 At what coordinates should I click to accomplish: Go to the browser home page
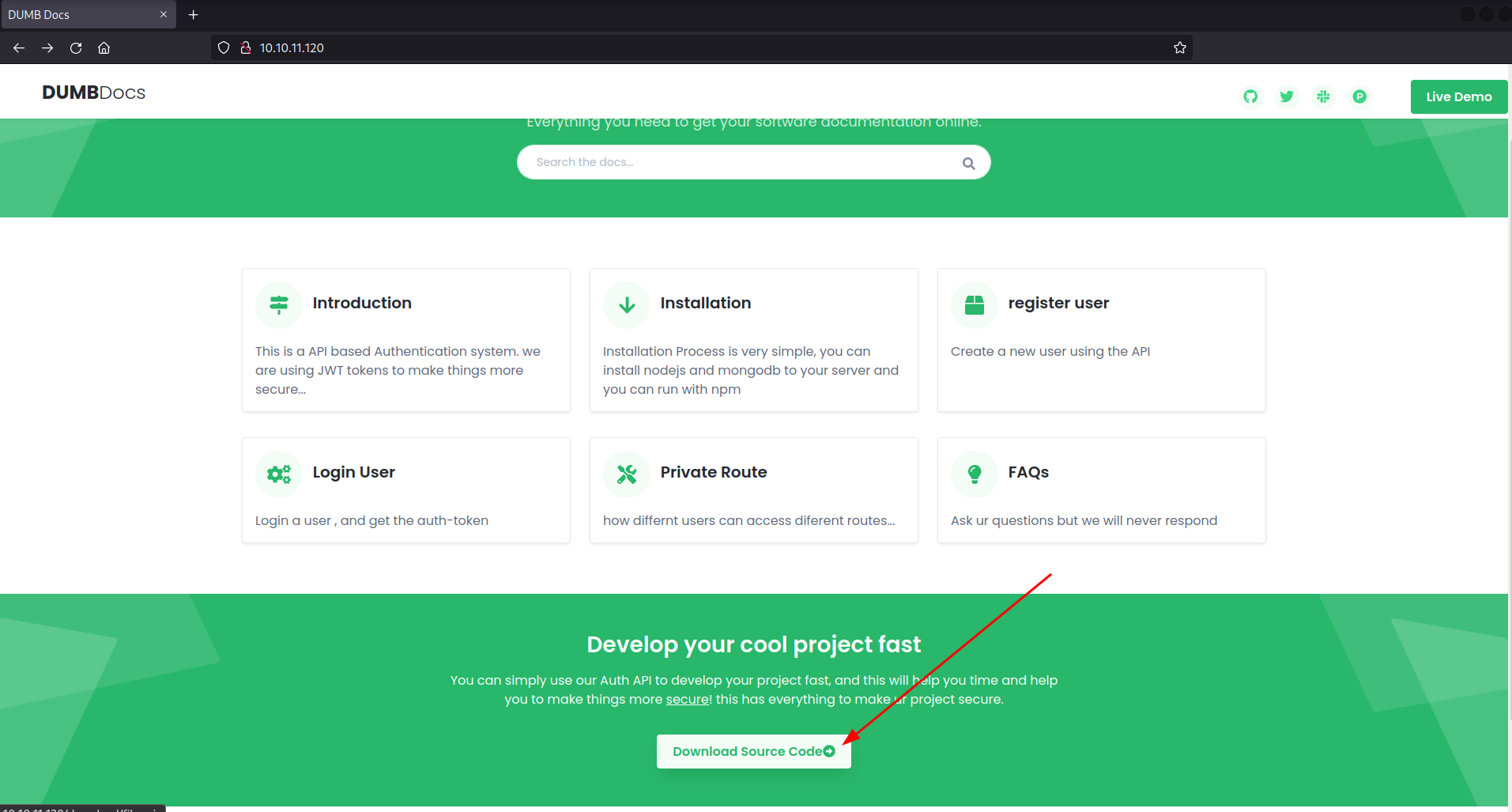coord(104,47)
